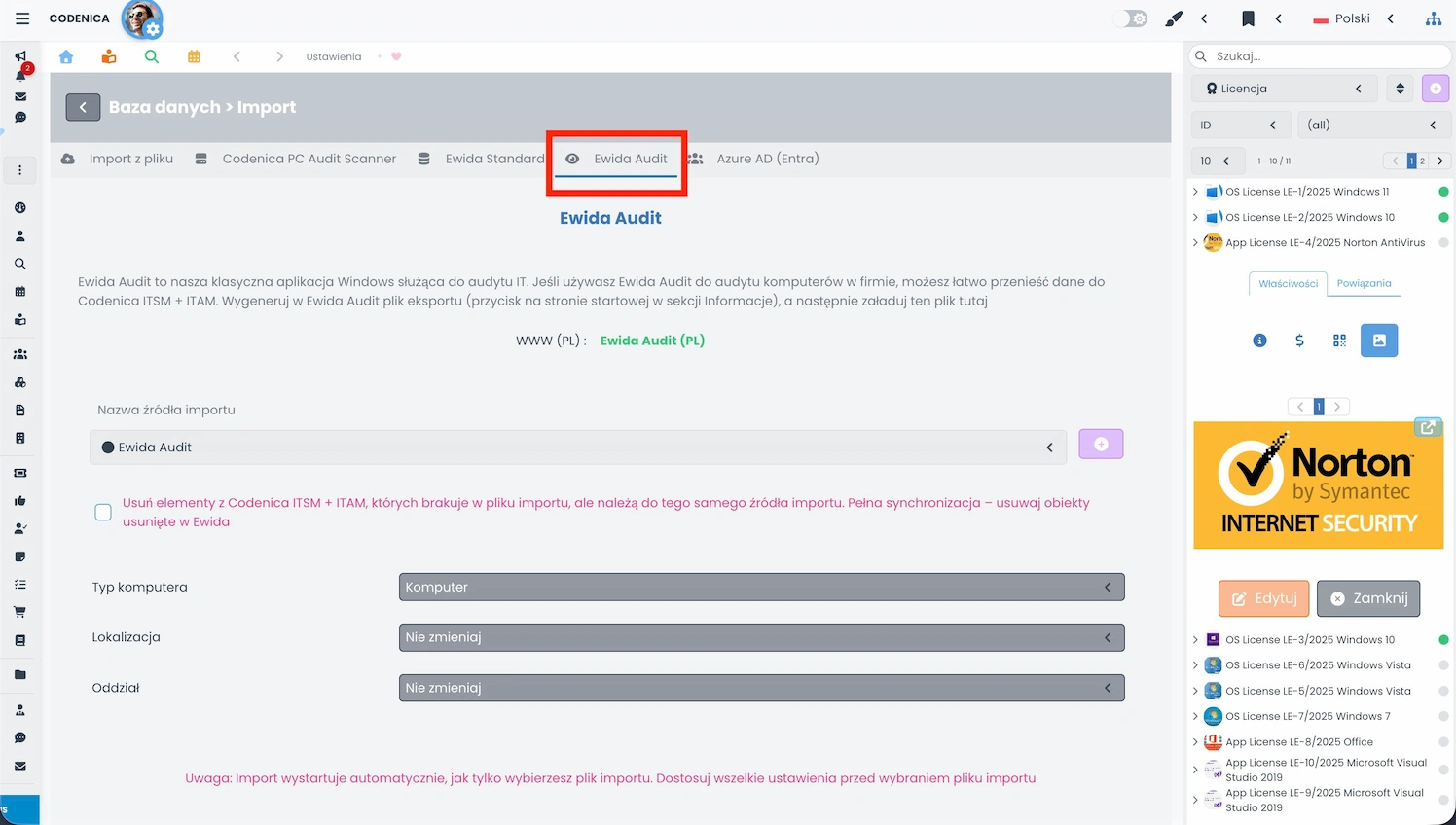Switch to the Azure AD (Entra) tab
The width and height of the screenshot is (1456, 825).
pos(768,159)
